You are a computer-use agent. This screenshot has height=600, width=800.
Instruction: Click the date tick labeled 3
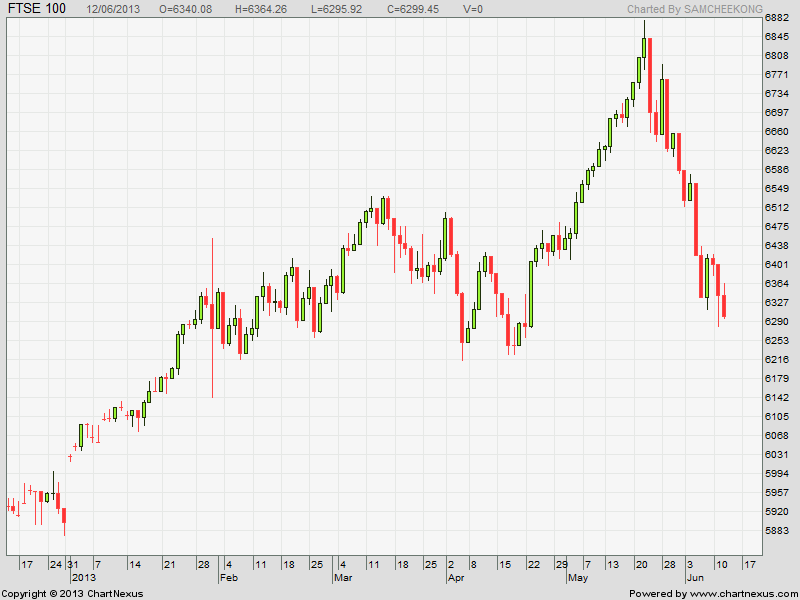click(690, 564)
